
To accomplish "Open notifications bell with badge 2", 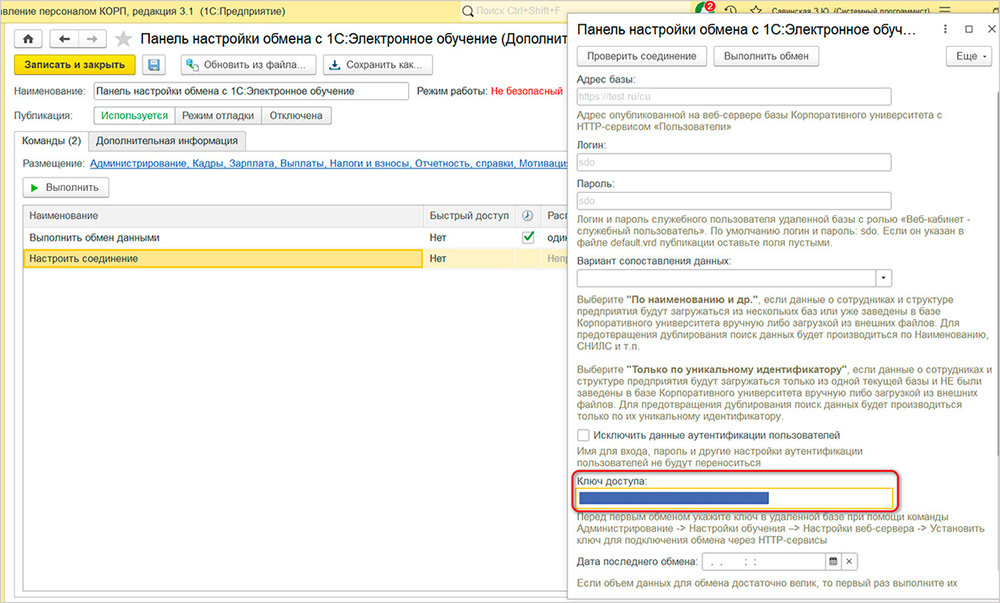I will click(x=705, y=10).
